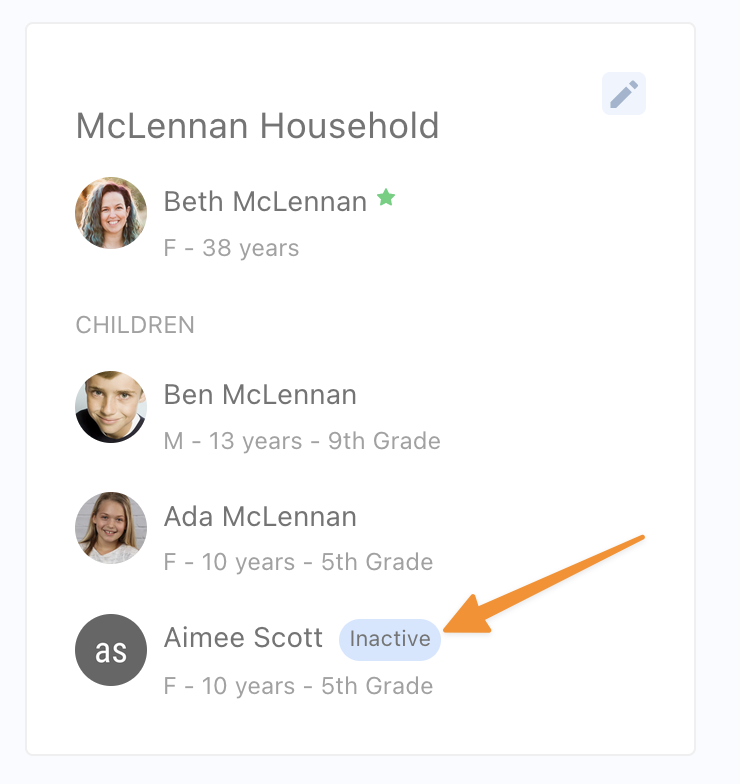Click Ben McLennan's avatar photo
The height and width of the screenshot is (784, 740).
point(111,407)
